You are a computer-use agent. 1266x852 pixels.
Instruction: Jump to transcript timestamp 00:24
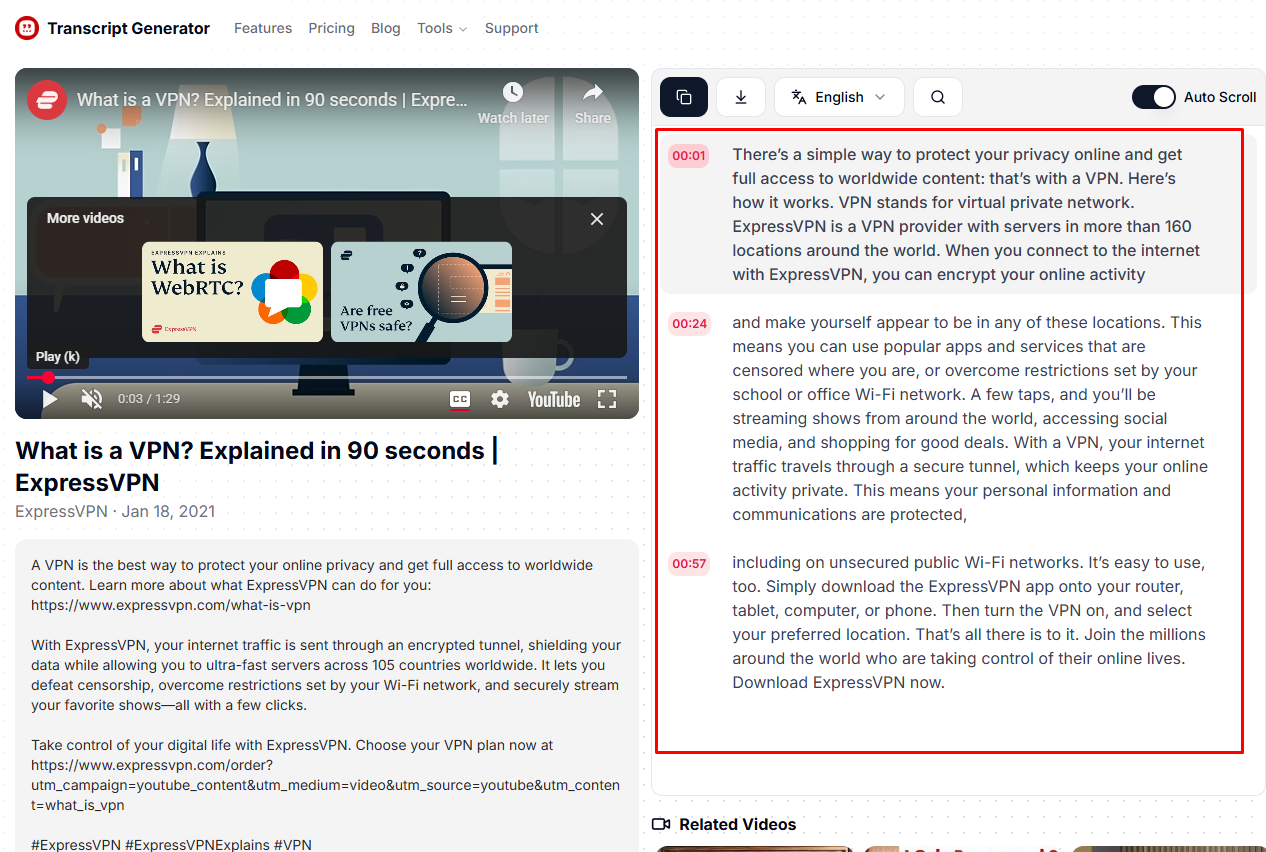pyautogui.click(x=689, y=324)
